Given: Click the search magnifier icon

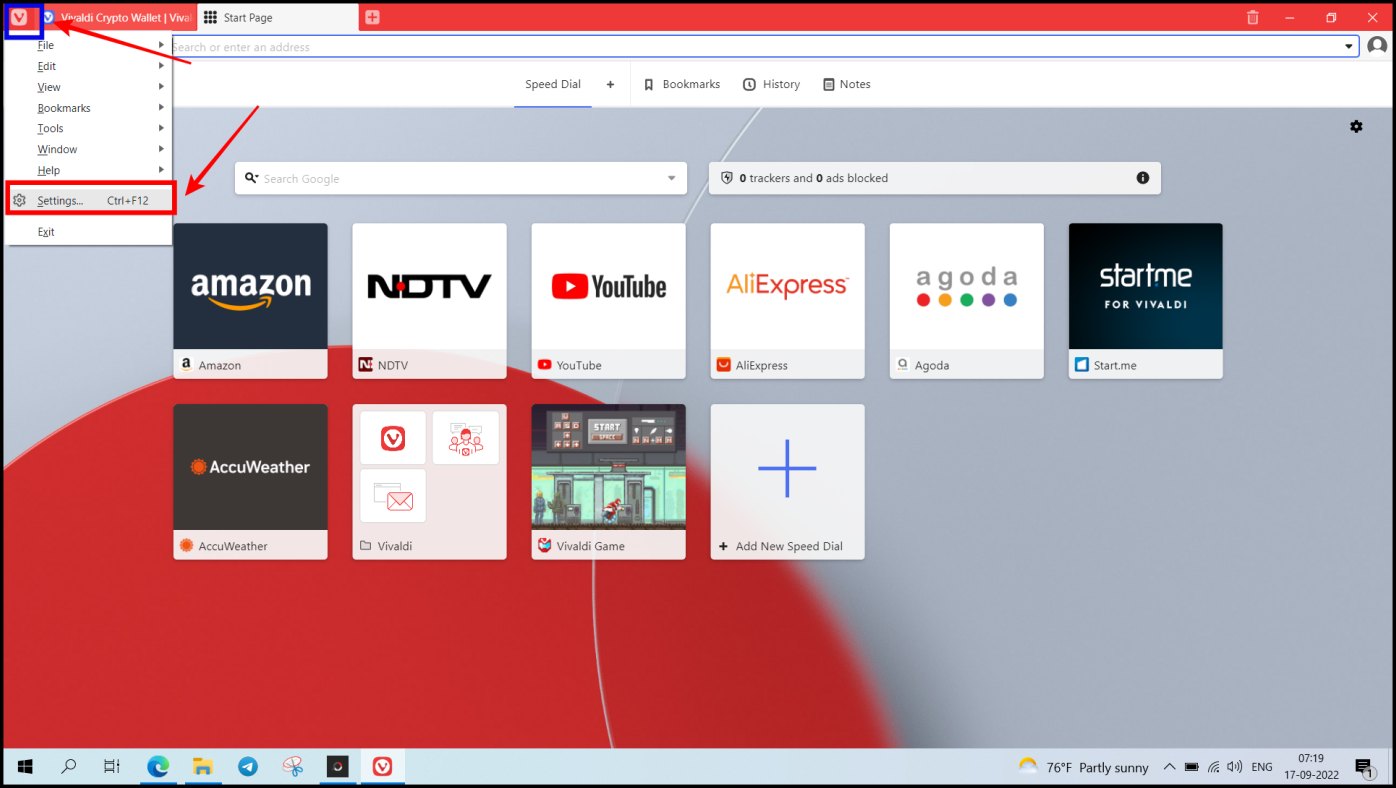Looking at the screenshot, I should (251, 178).
